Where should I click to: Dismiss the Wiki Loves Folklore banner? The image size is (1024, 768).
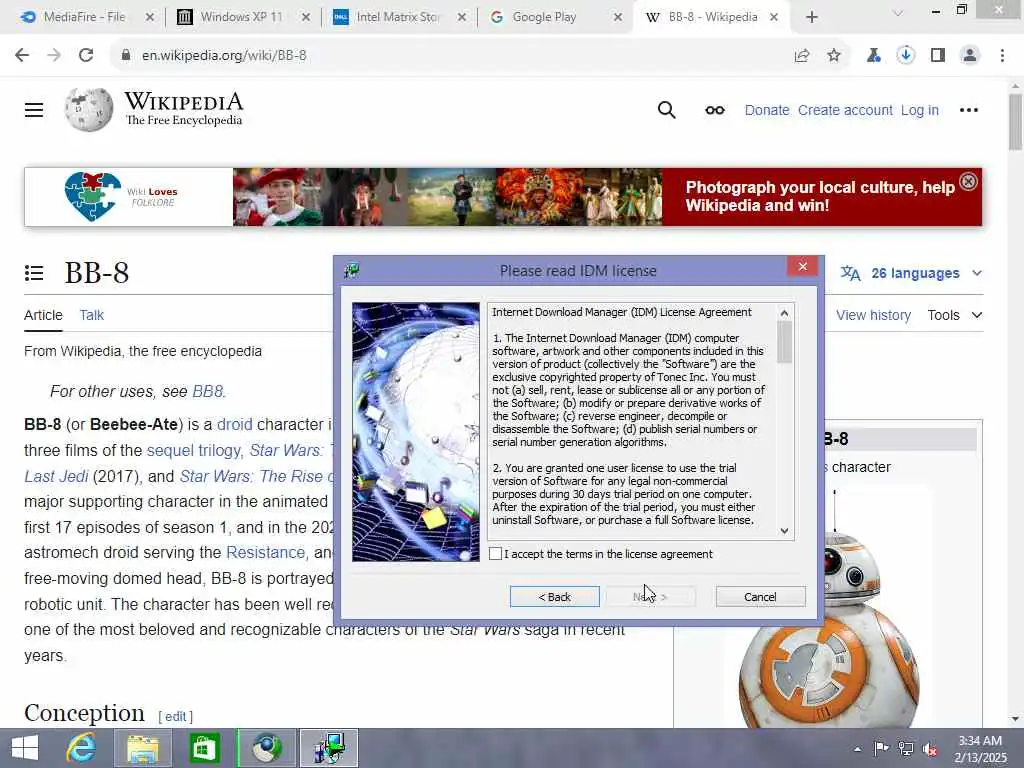968,182
